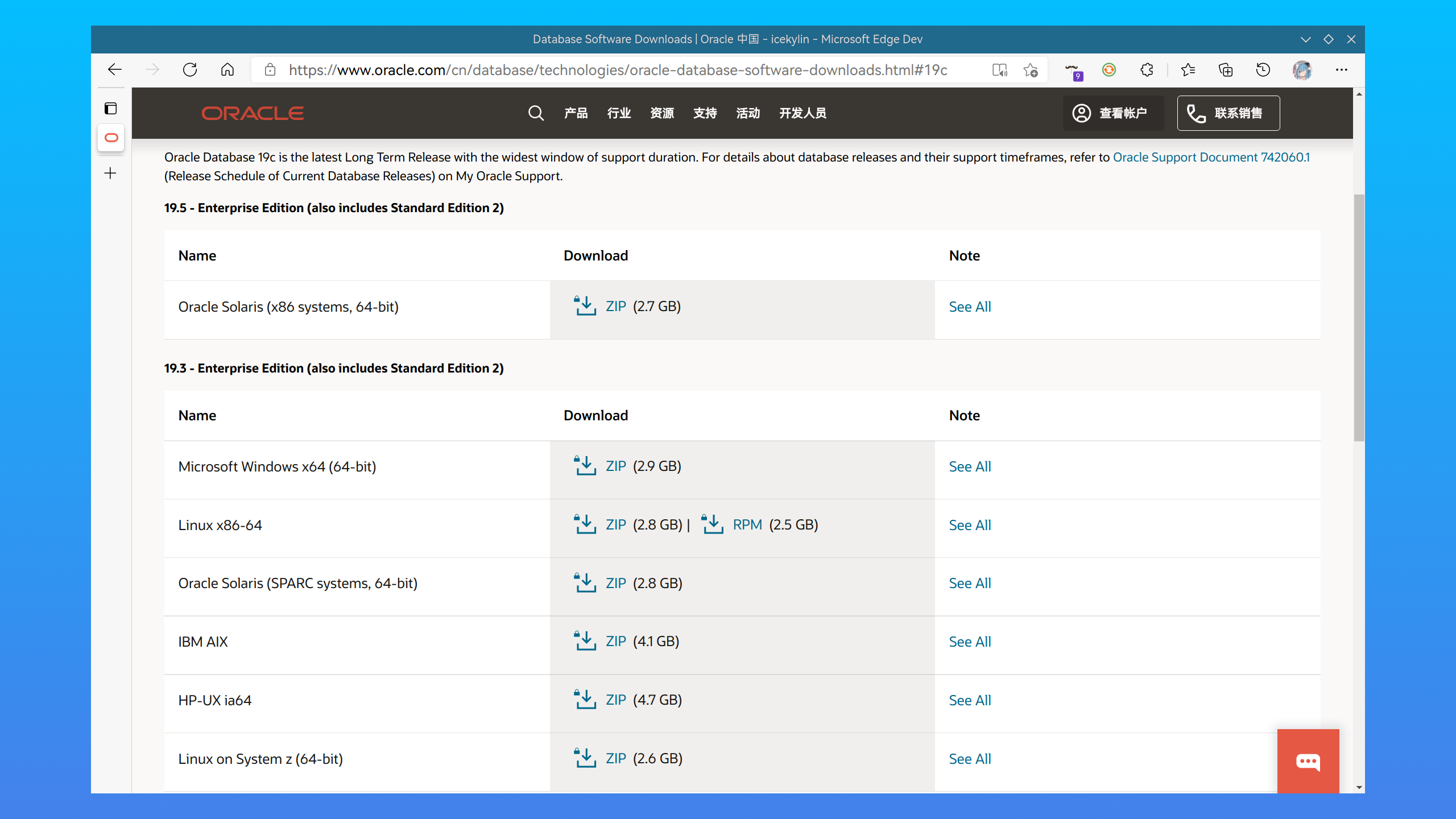Image resolution: width=1456 pixels, height=819 pixels.
Task: See All notes for IBM AIX
Action: [970, 642]
